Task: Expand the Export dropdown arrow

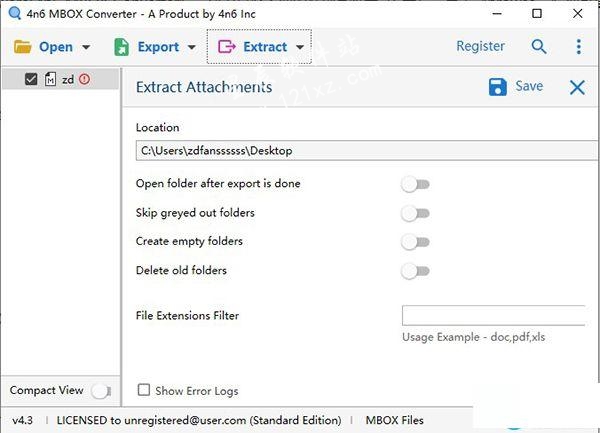Action: click(192, 47)
